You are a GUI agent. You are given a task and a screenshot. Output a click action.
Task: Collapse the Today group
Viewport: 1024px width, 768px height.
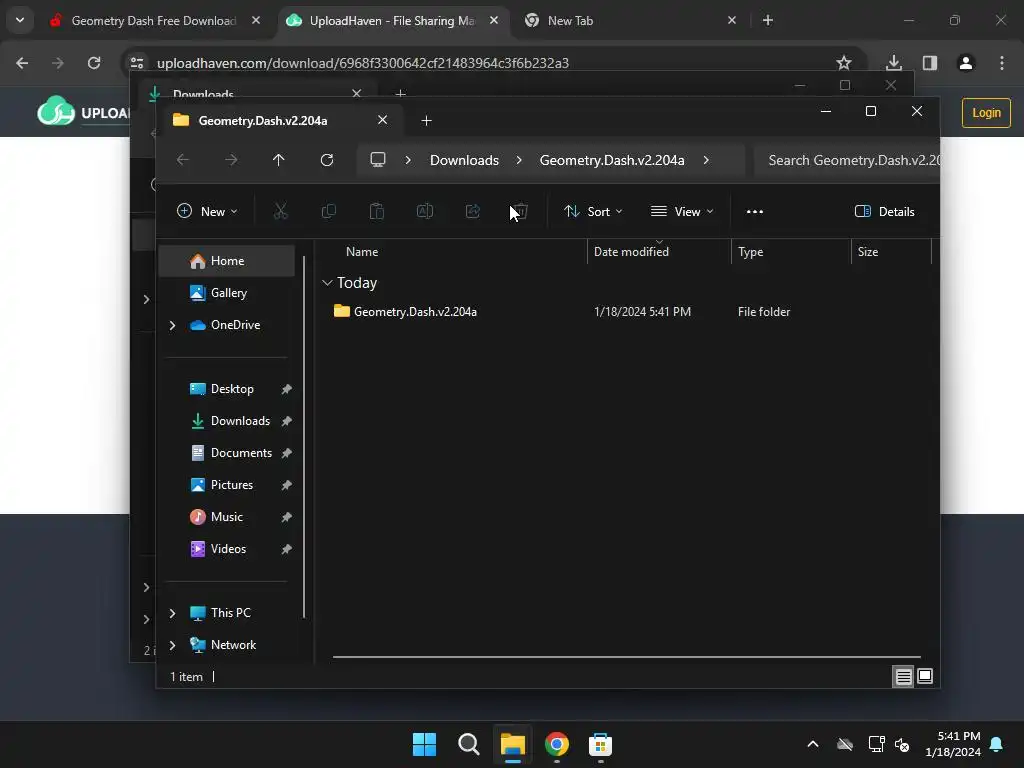tap(327, 283)
